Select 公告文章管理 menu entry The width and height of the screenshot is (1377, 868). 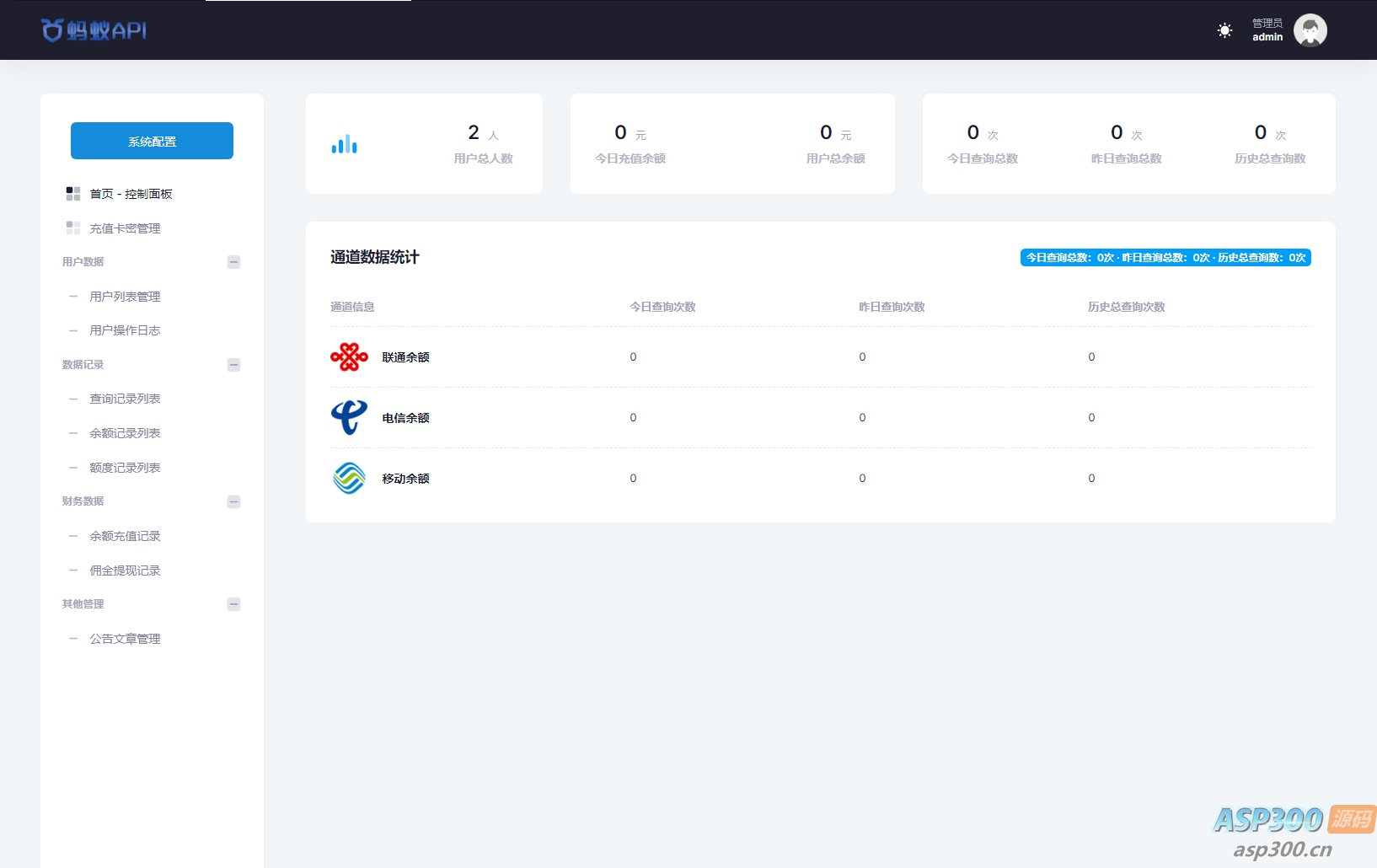tap(125, 639)
